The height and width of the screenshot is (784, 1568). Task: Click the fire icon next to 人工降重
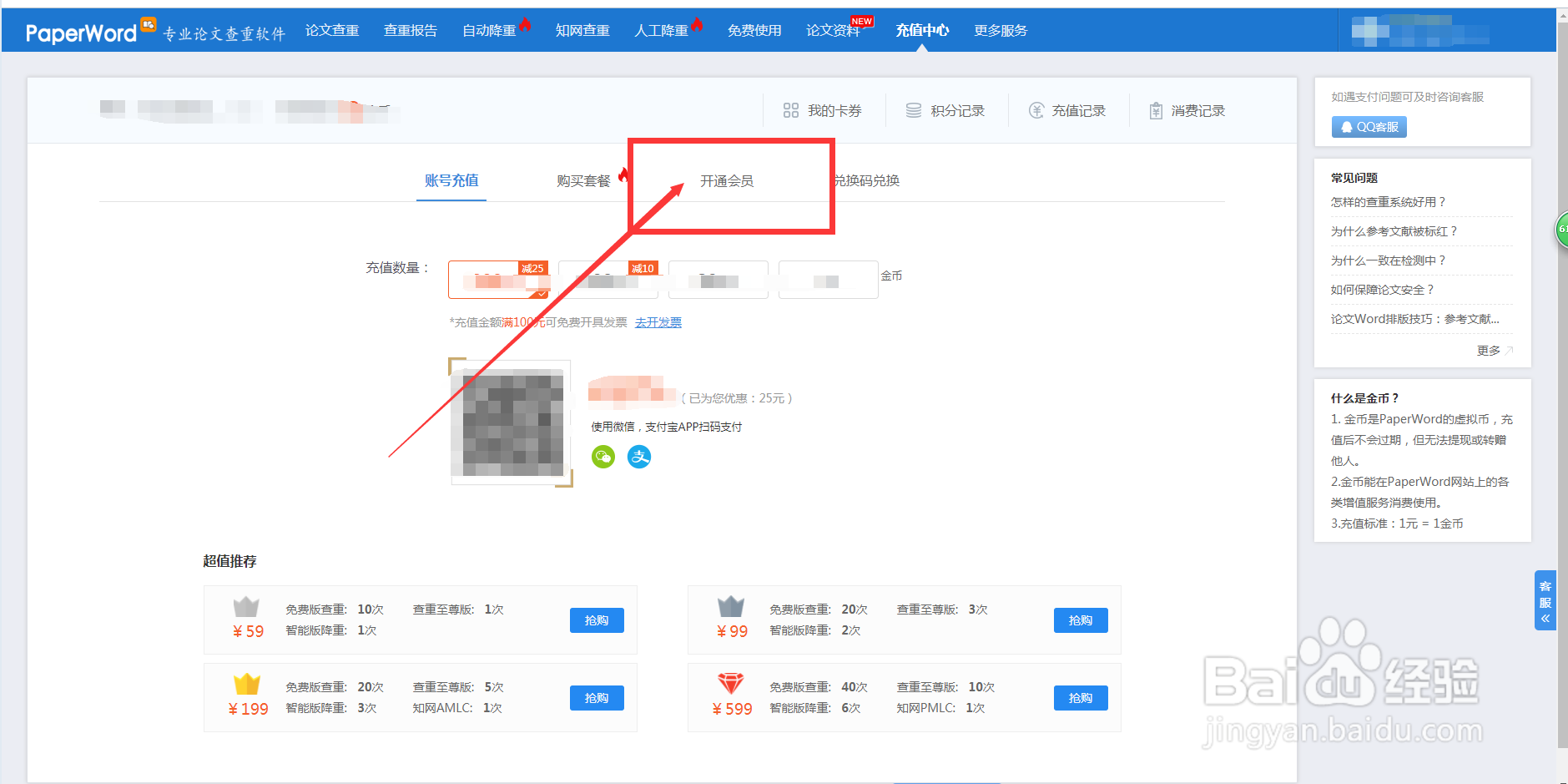point(697,23)
